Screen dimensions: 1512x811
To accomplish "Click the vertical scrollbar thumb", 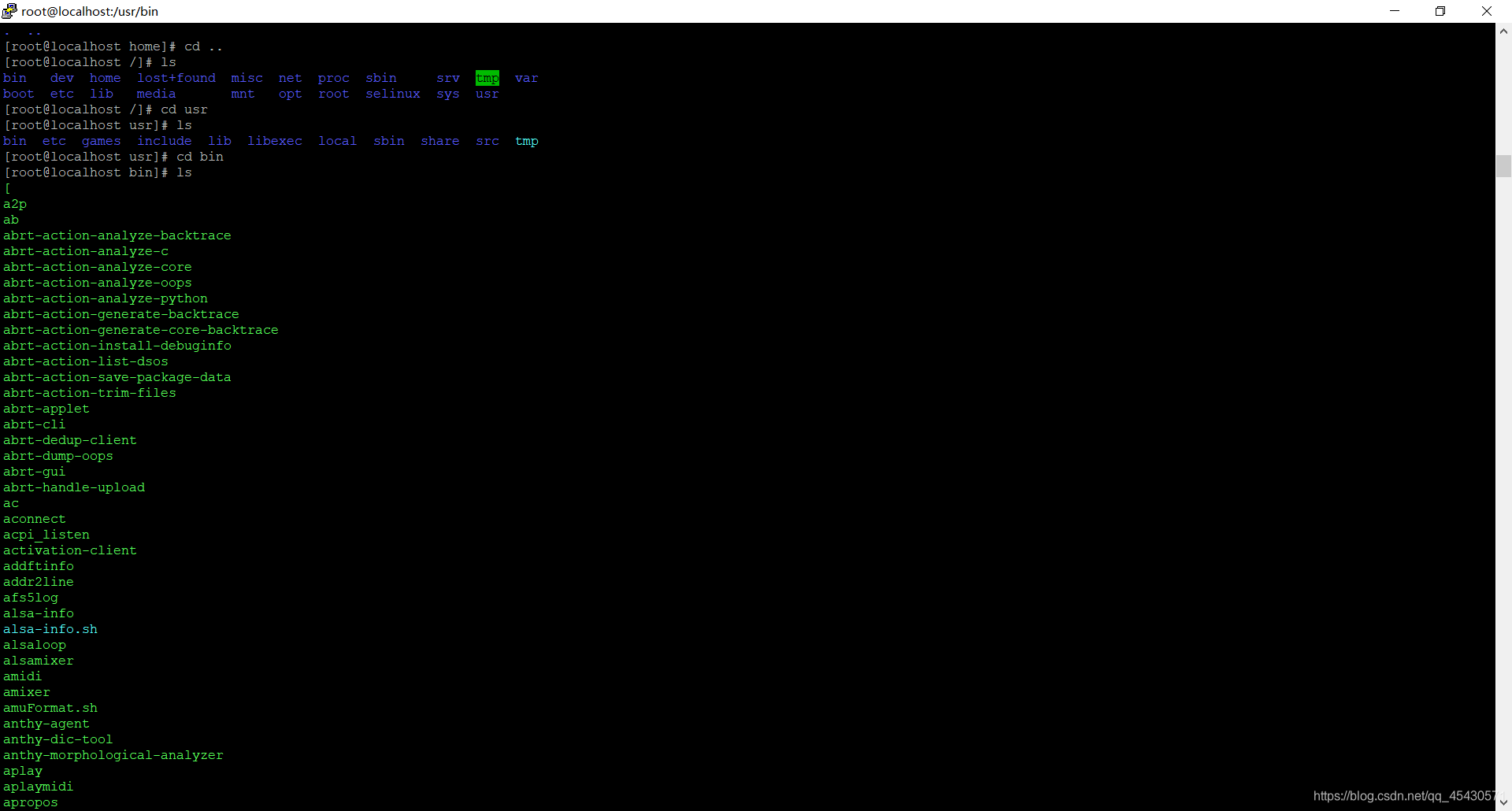I will [1503, 166].
